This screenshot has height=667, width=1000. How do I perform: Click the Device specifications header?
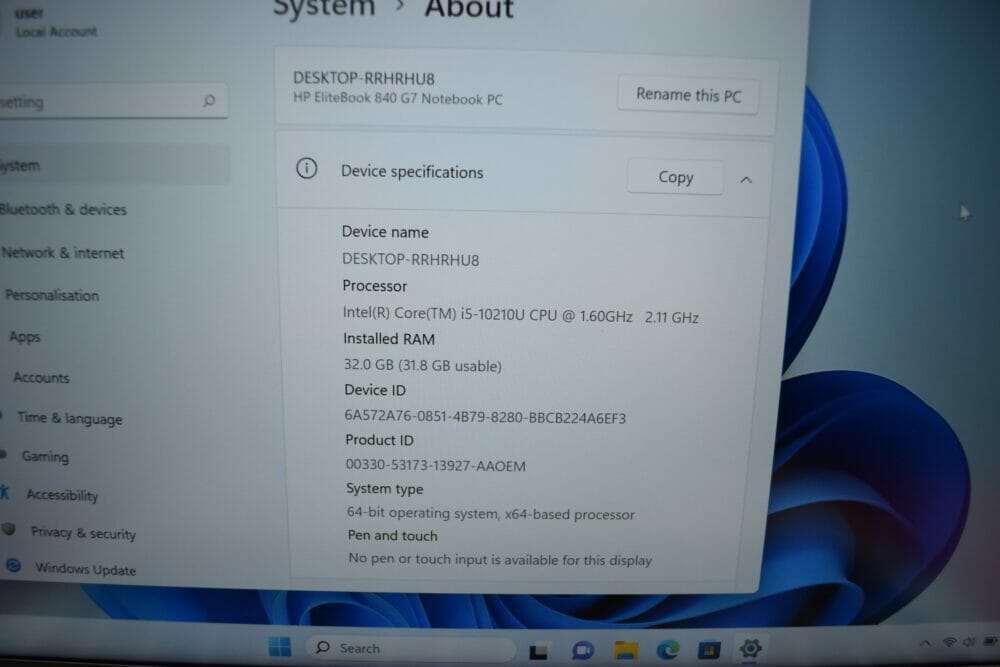point(412,172)
